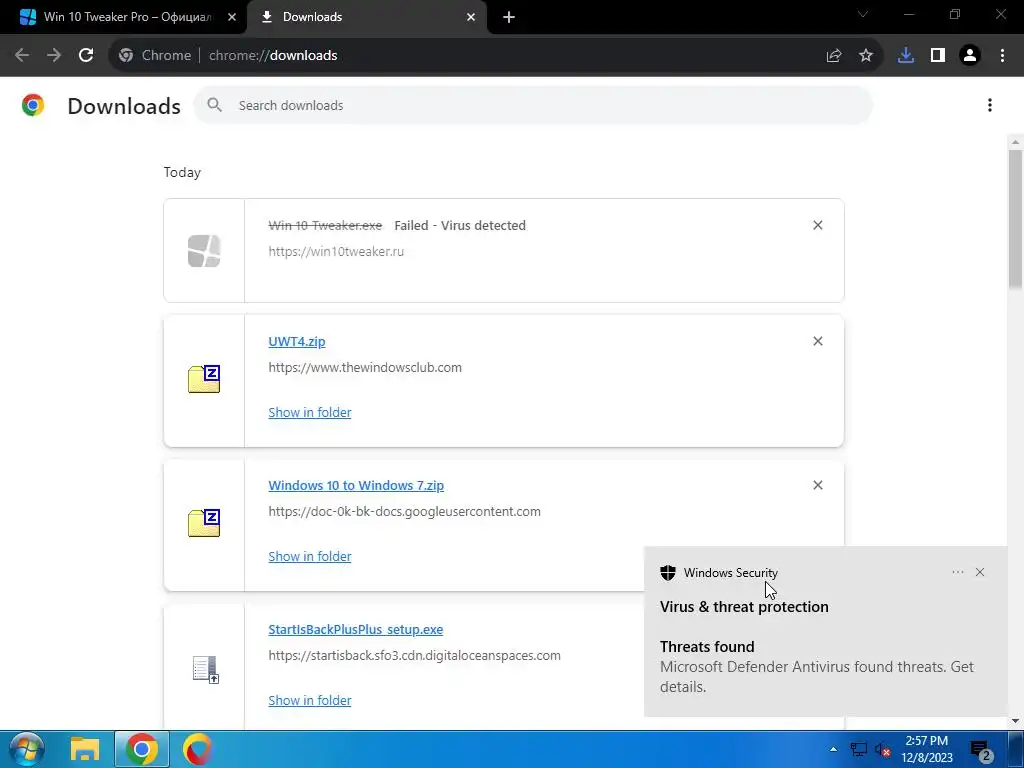The image size is (1024, 768).
Task: Click the Win 10 Tweaker.exe file icon
Action: click(204, 251)
